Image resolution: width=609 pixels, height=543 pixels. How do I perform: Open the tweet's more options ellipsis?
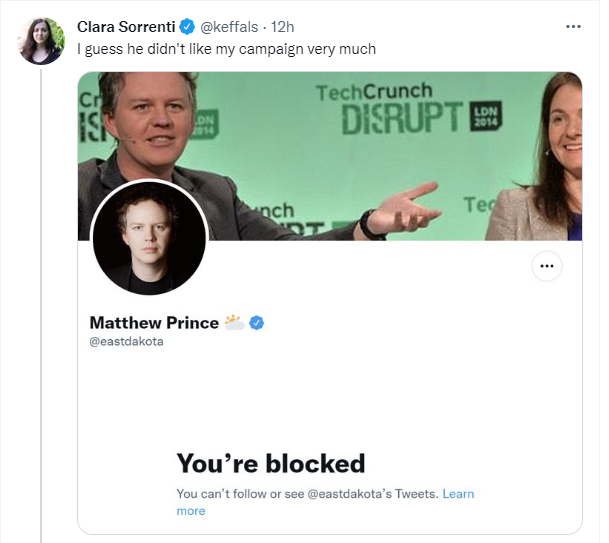(x=573, y=26)
